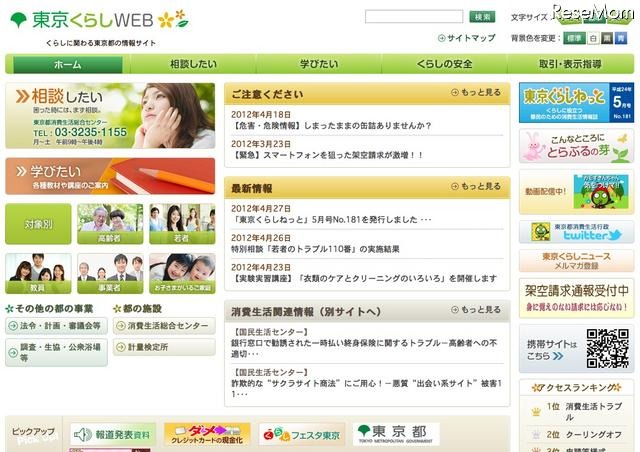Click the green 検索 search button
The height and width of the screenshot is (452, 640).
click(482, 17)
